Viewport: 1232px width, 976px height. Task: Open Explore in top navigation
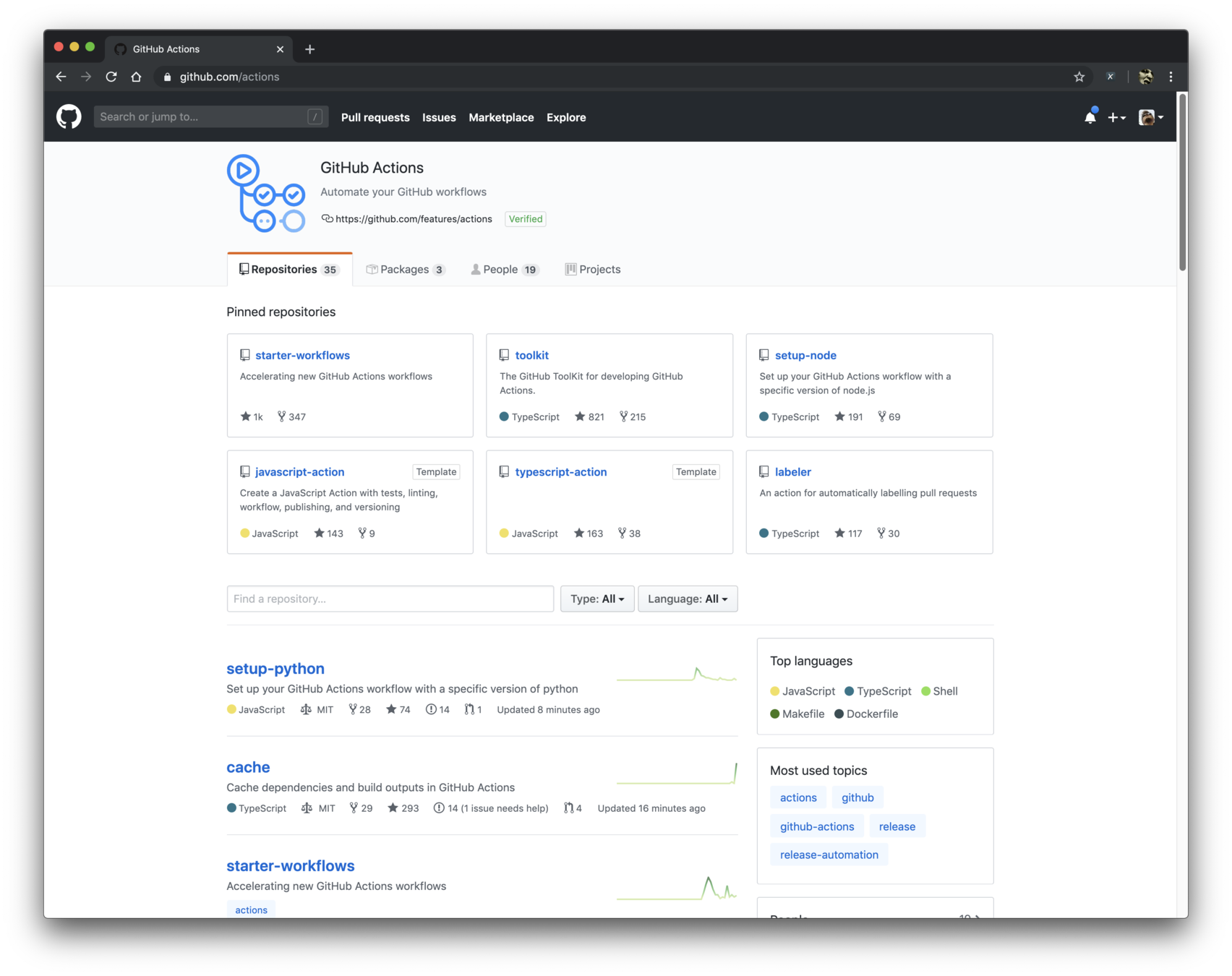[x=566, y=117]
